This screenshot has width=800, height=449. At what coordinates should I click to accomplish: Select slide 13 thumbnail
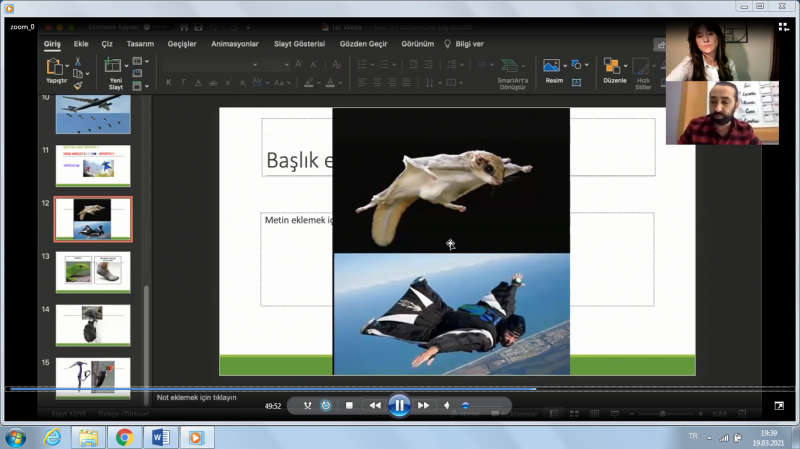point(93,271)
